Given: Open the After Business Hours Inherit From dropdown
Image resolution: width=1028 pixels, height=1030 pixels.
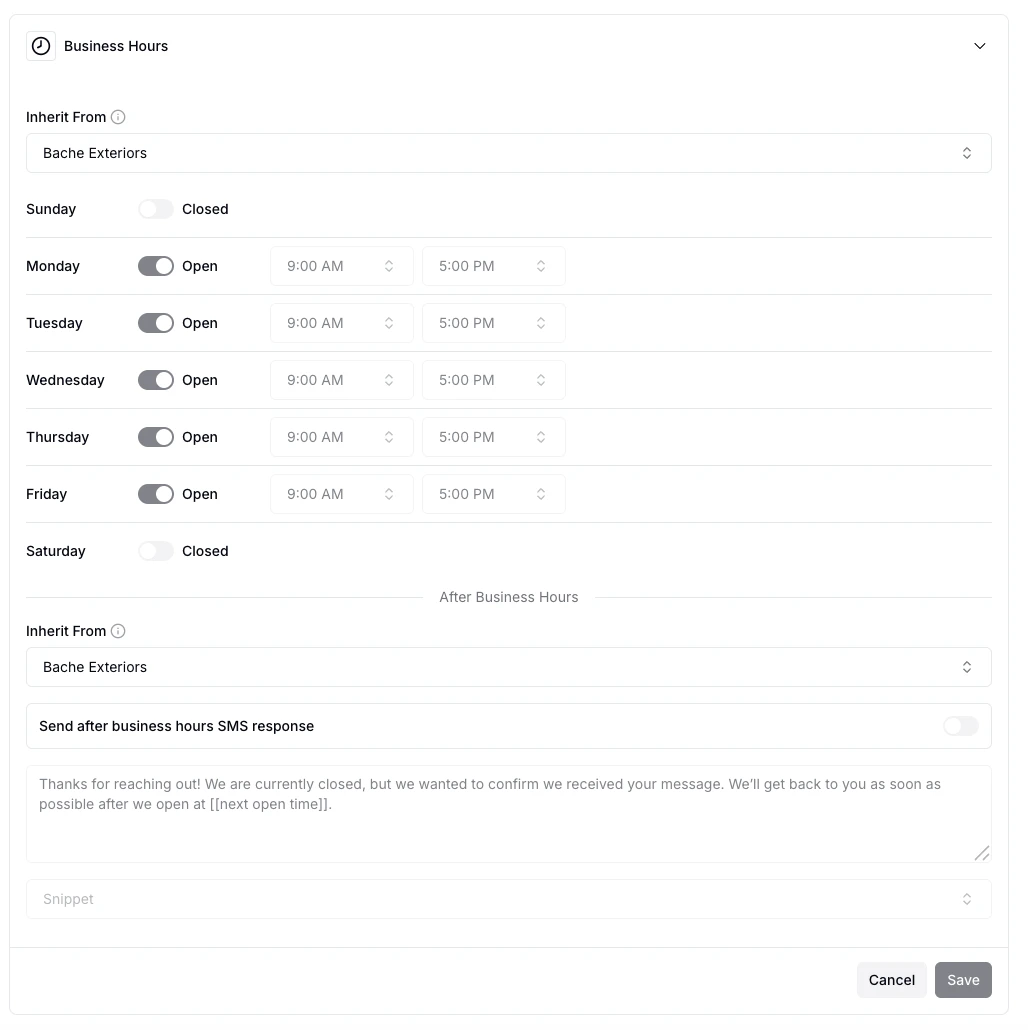Looking at the screenshot, I should tap(508, 667).
